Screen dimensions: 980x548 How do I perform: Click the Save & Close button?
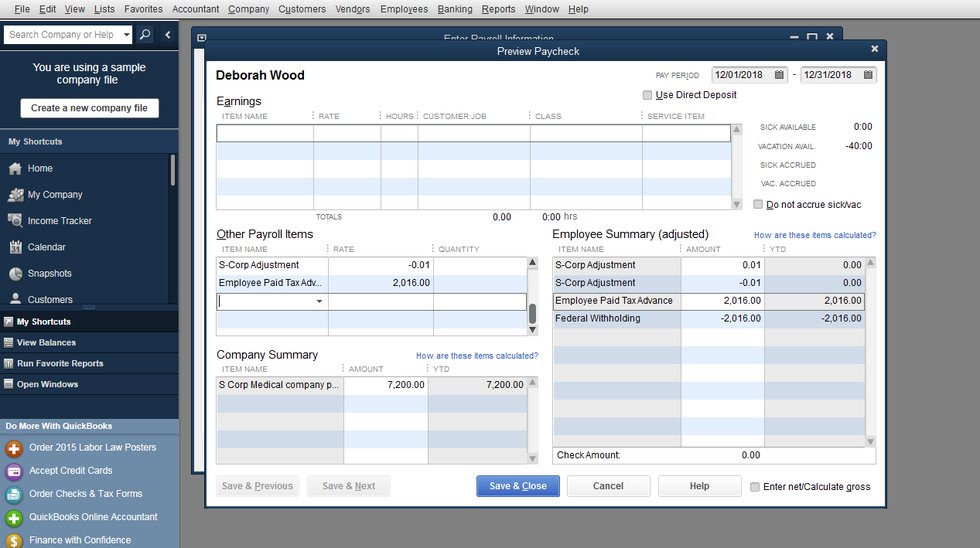tap(517, 486)
